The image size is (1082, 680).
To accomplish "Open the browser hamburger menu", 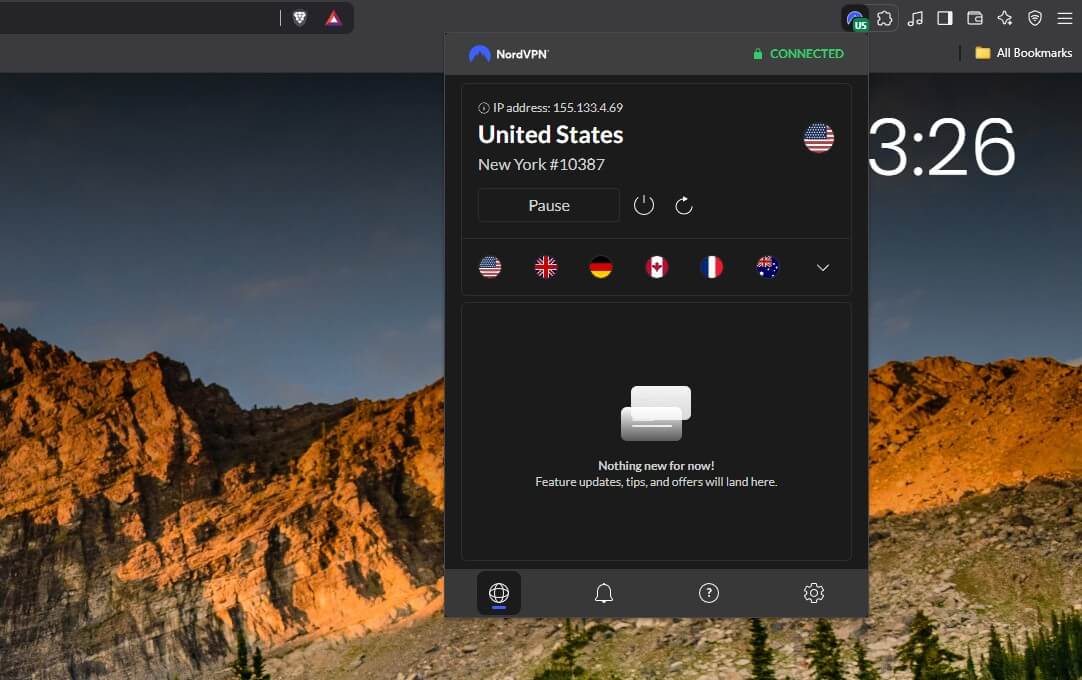I will point(1063,18).
